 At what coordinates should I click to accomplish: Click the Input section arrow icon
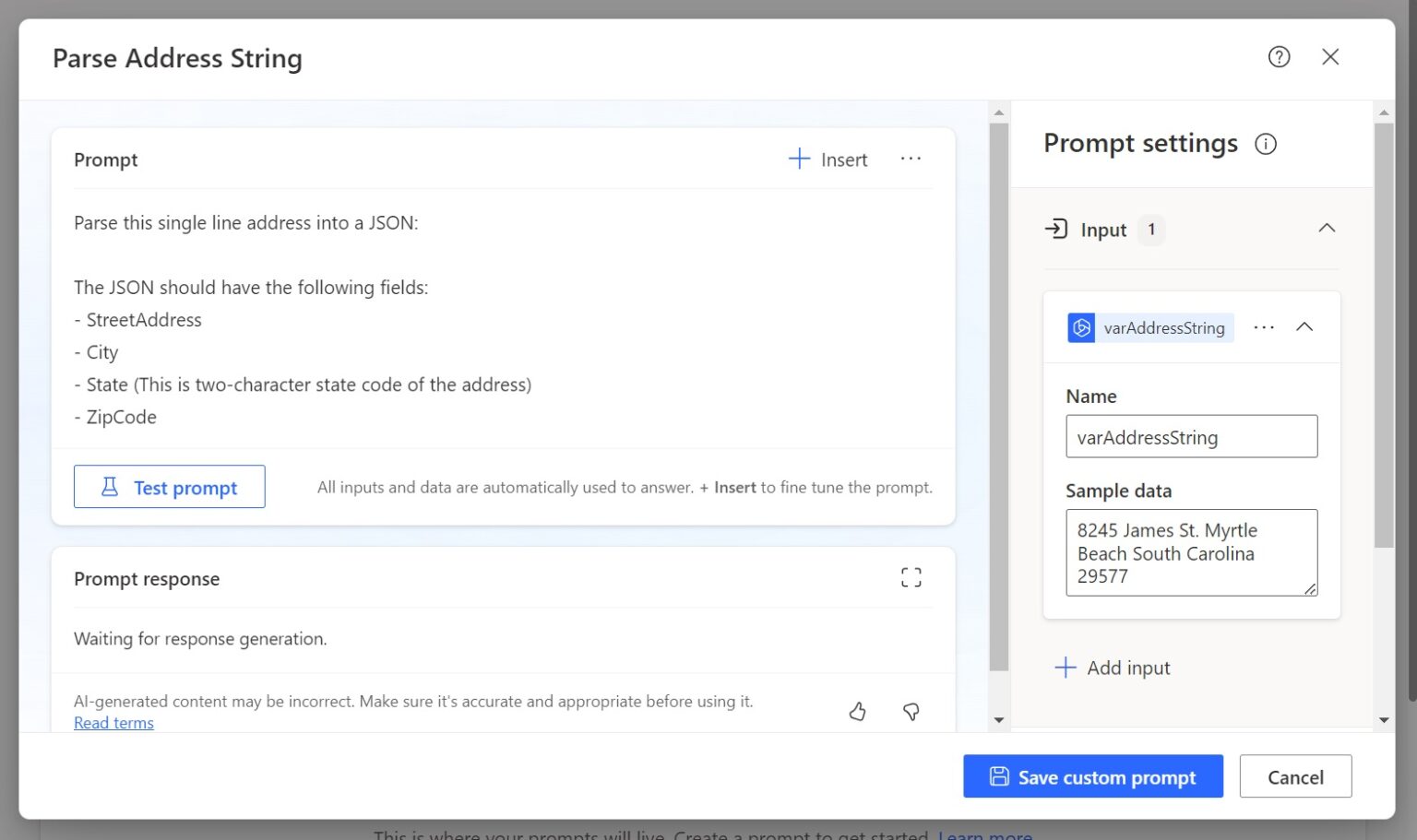[x=1327, y=228]
